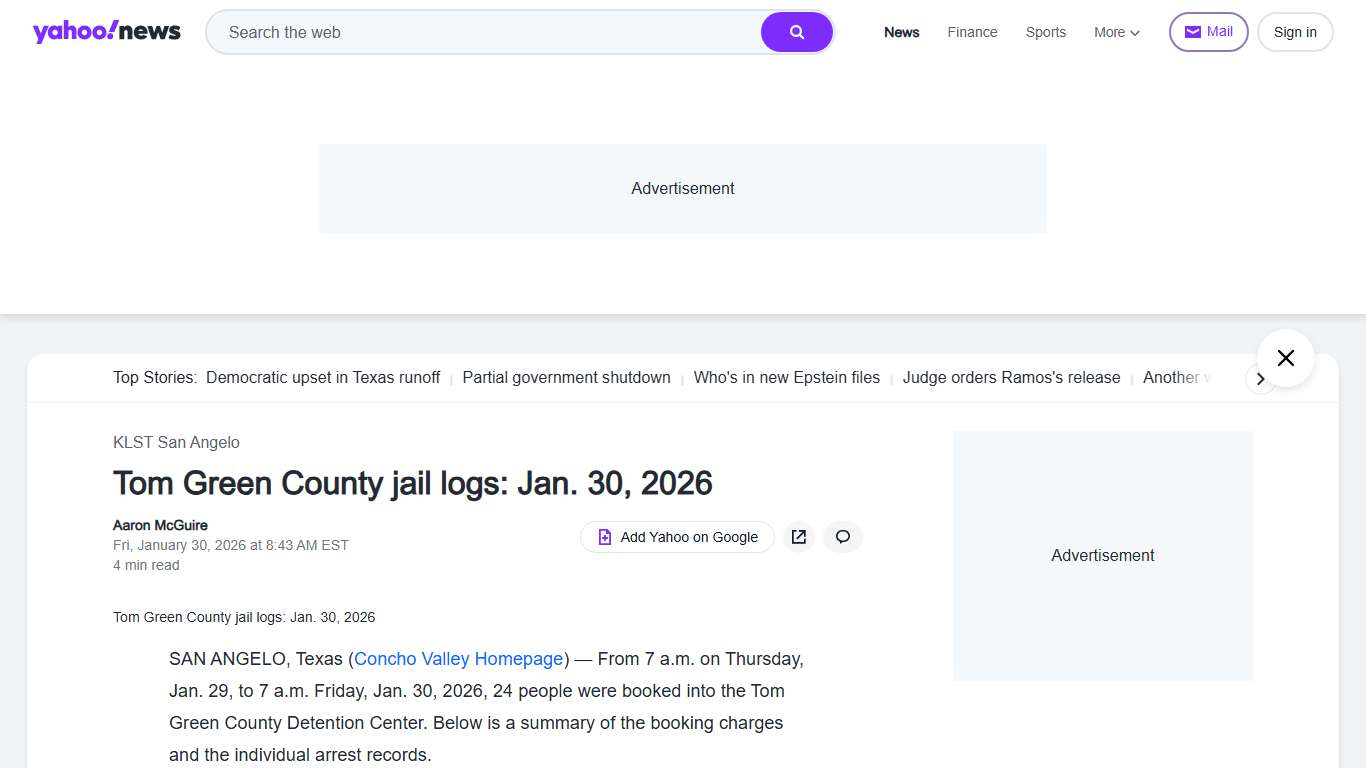Click the document icon beside Add Yahoo text
This screenshot has height=768, width=1366.
pos(604,537)
